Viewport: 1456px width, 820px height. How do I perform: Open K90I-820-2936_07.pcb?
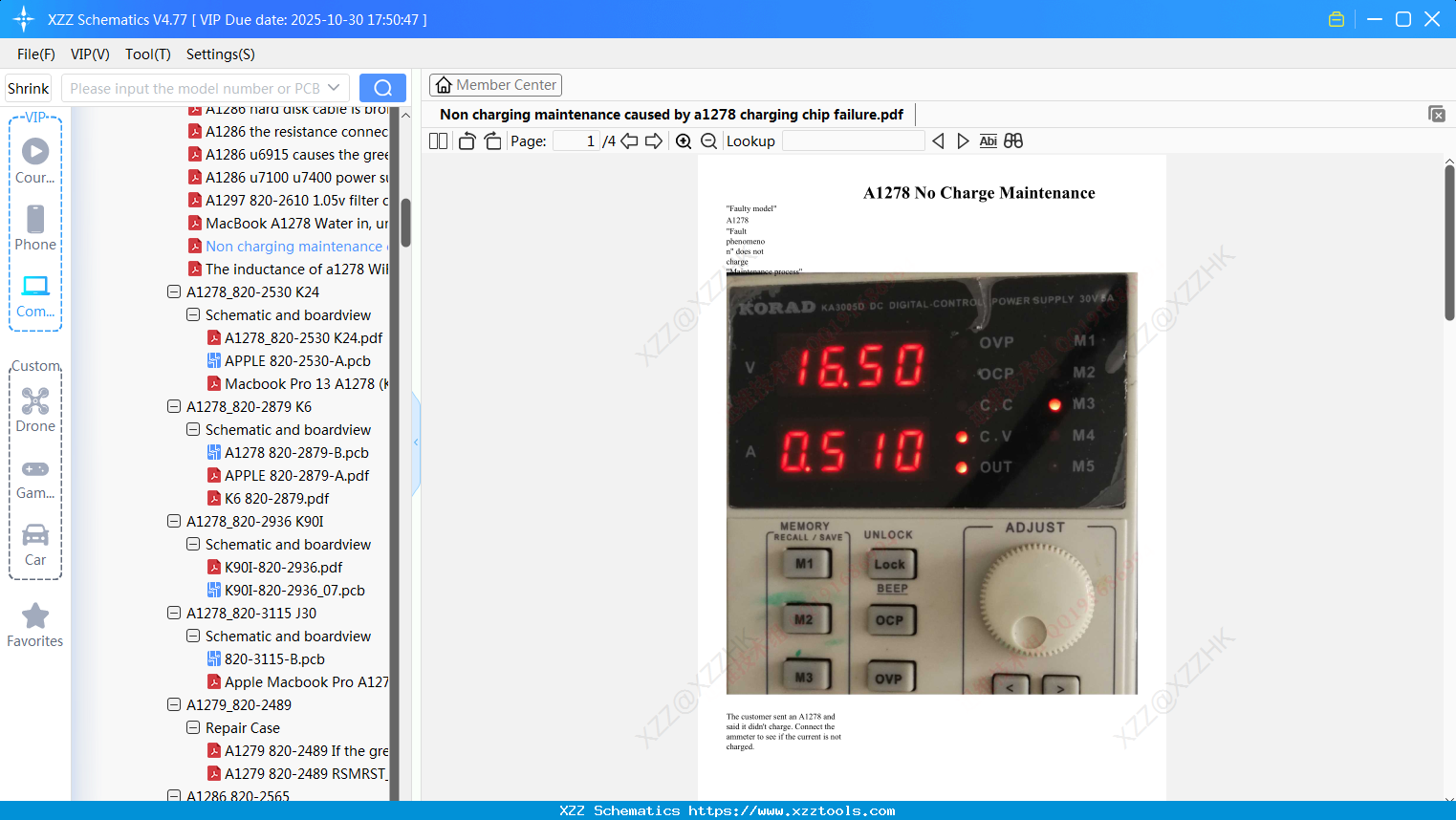(294, 590)
